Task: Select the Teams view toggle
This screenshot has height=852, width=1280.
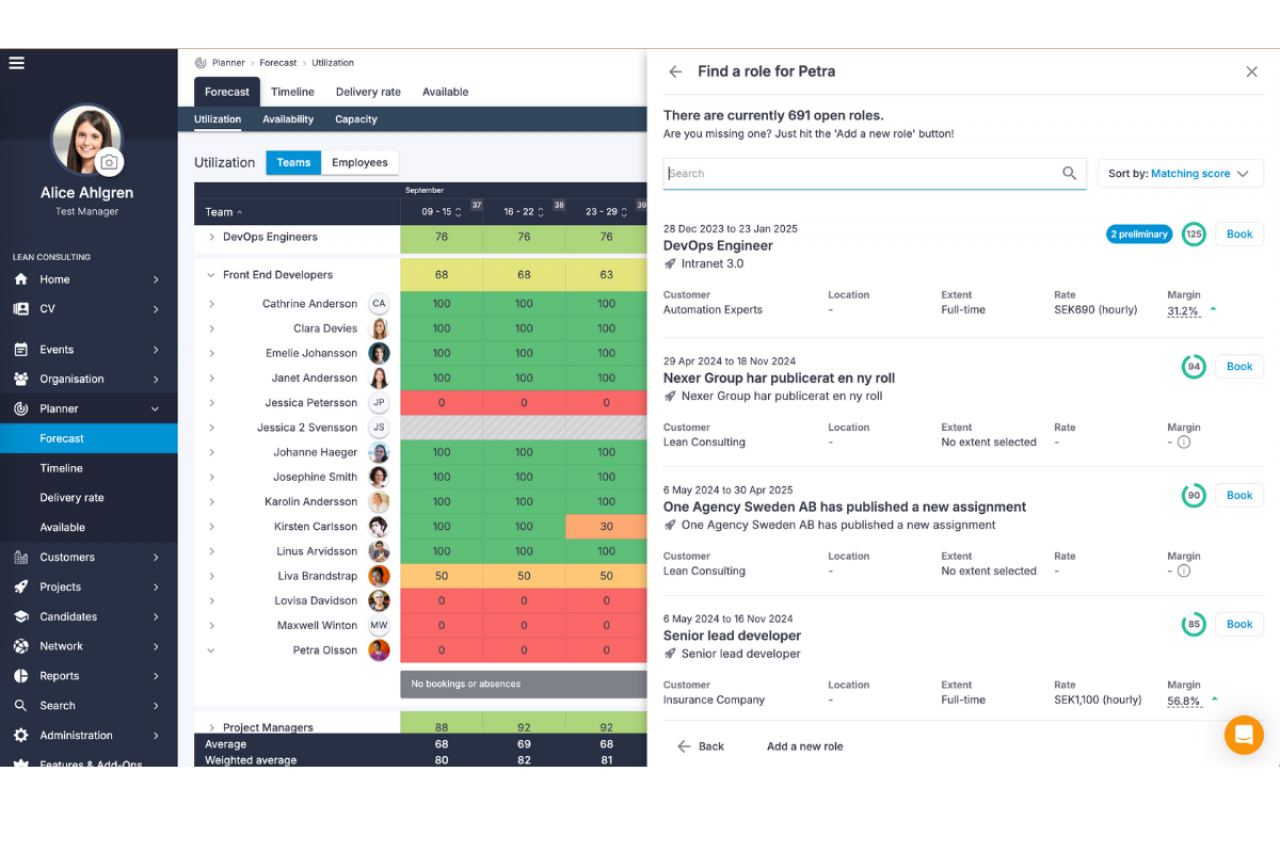Action: click(293, 163)
